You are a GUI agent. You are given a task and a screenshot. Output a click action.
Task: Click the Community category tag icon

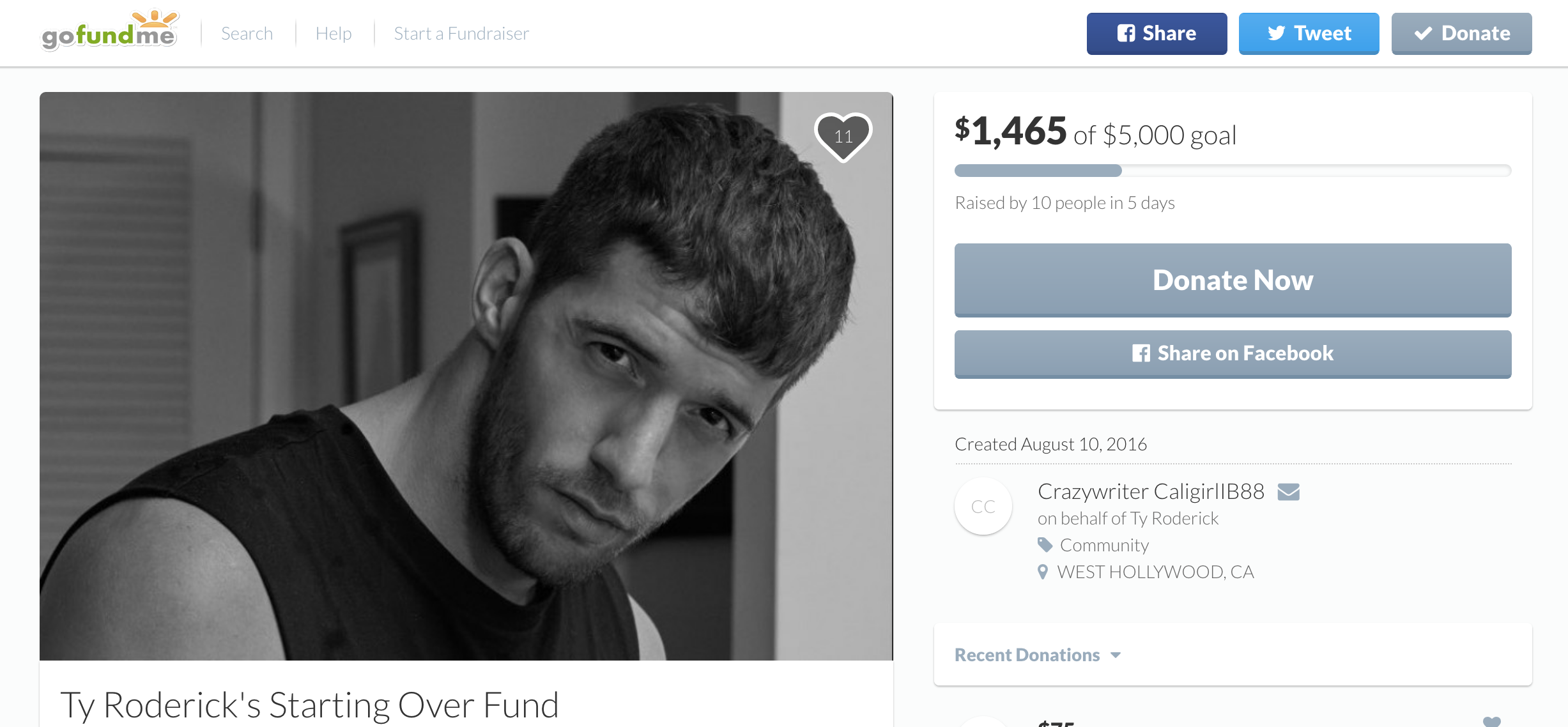coord(1045,545)
